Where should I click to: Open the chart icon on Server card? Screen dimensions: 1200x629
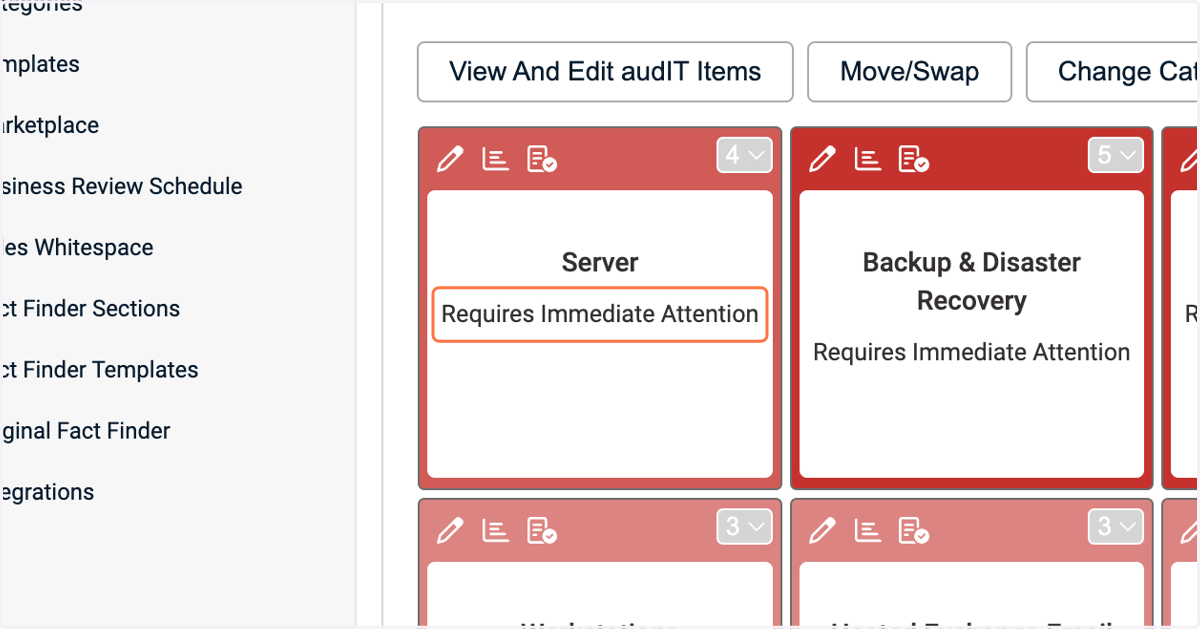tap(496, 158)
